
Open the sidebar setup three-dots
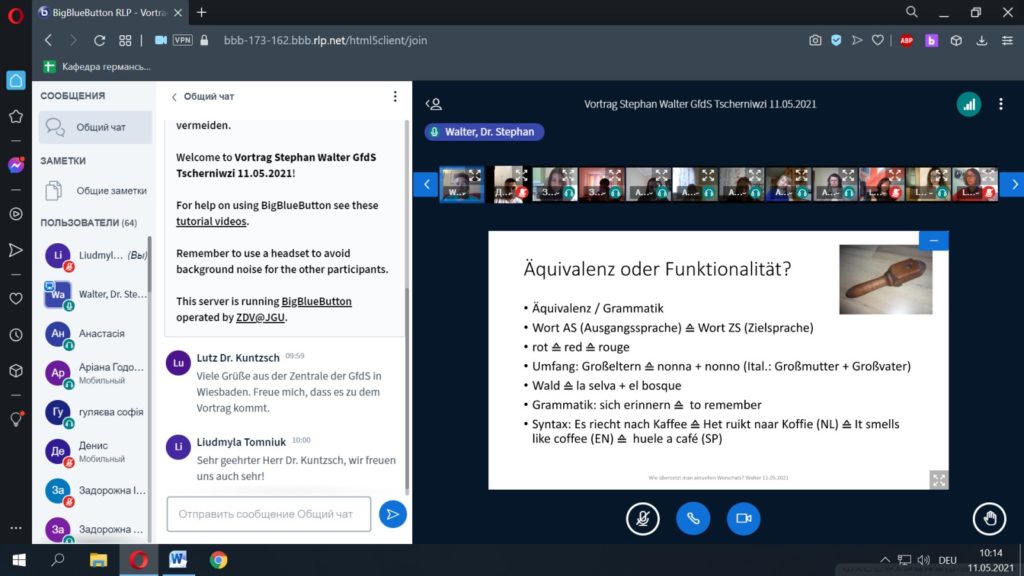(x=16, y=528)
